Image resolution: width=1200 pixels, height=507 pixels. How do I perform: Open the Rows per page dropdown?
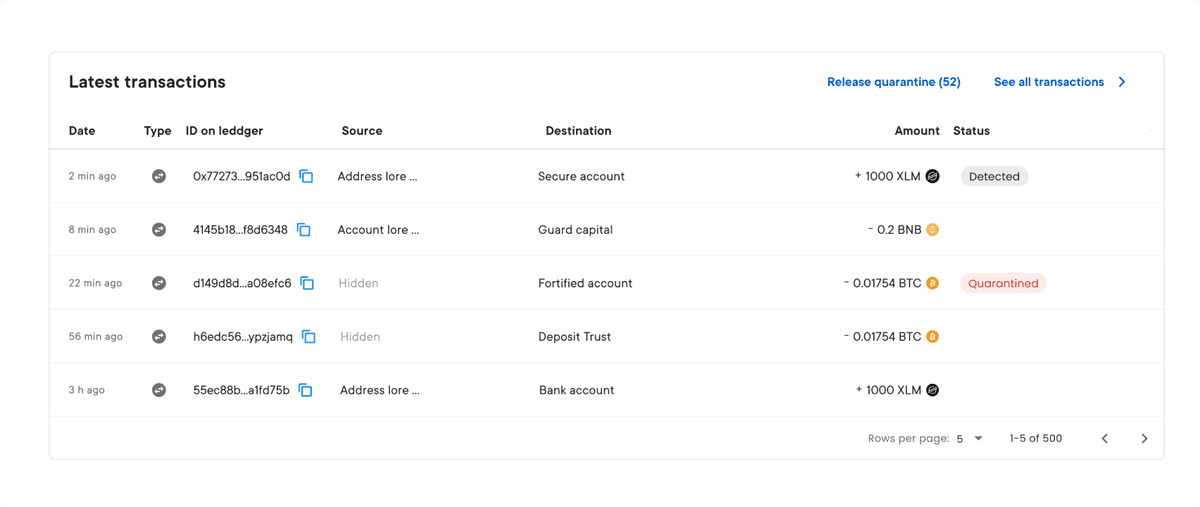pos(968,439)
